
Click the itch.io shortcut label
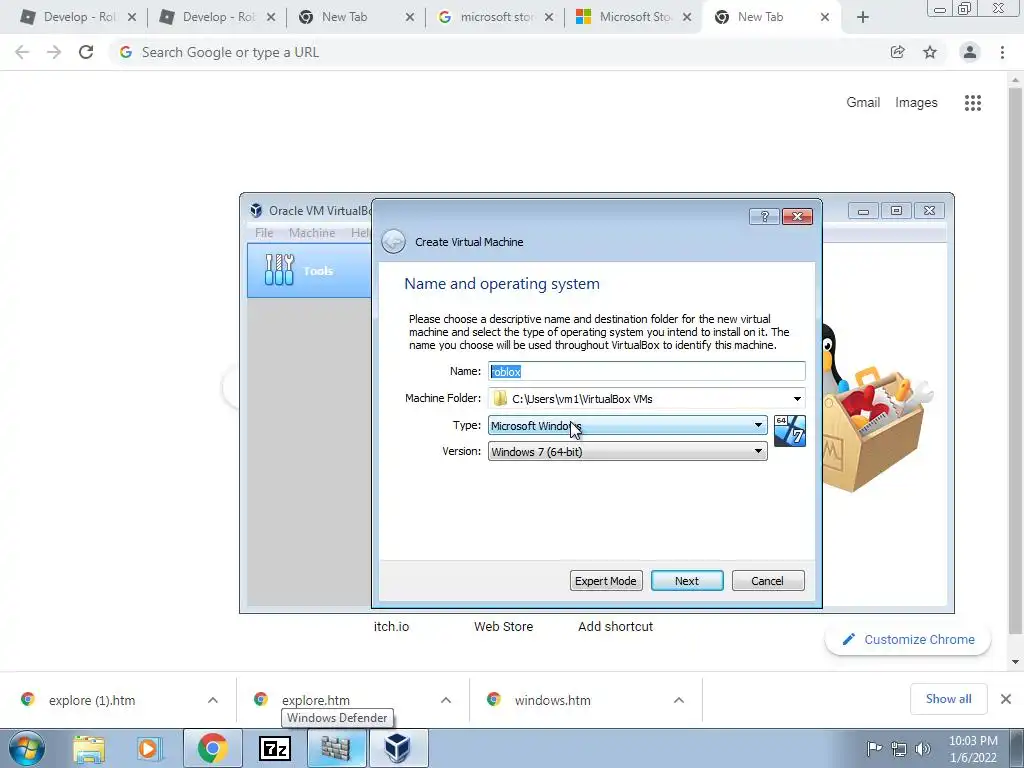[x=391, y=626]
